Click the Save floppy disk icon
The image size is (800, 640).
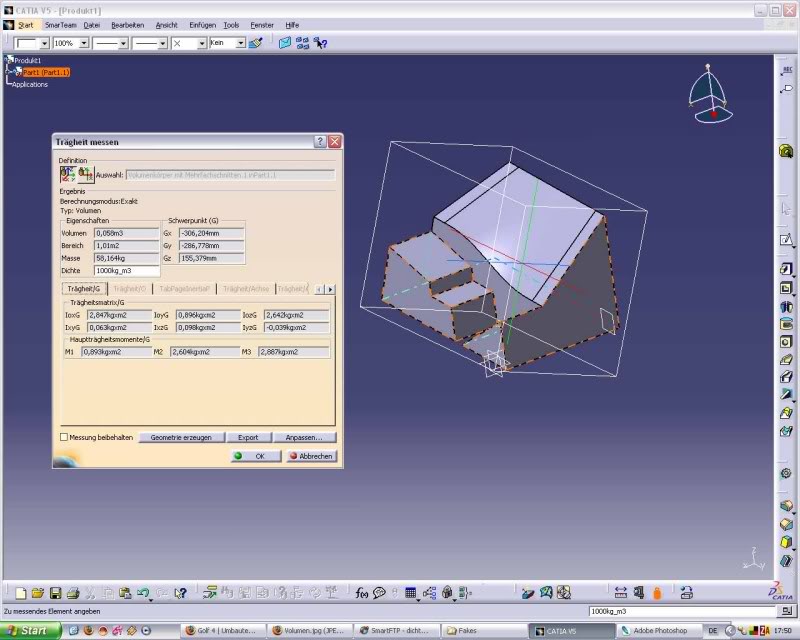[x=55, y=593]
